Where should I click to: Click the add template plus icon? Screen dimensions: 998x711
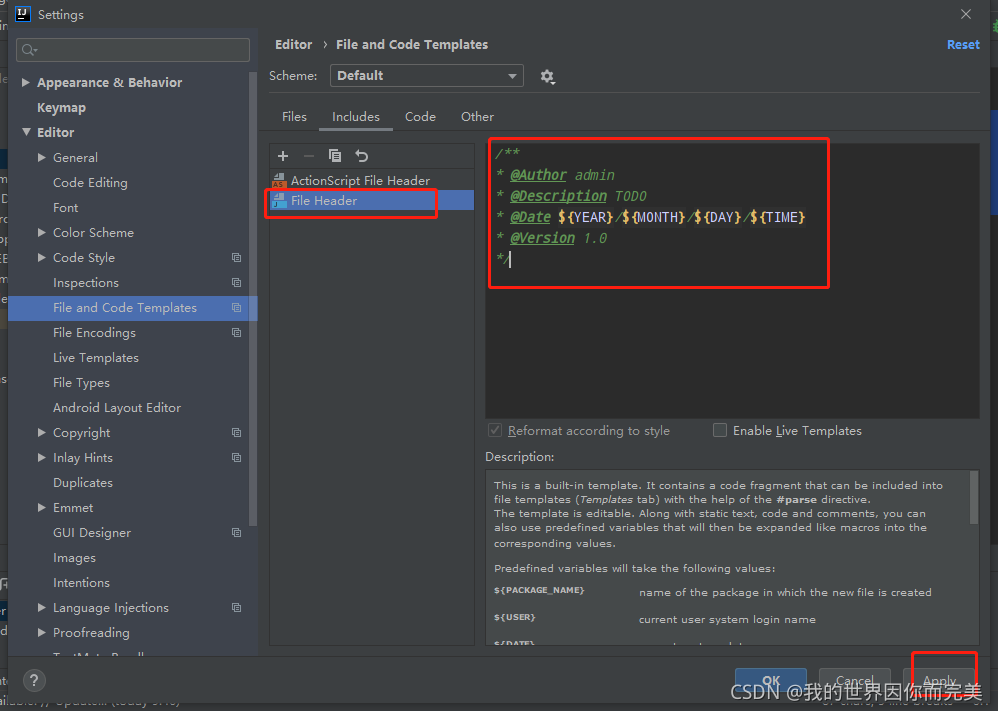[283, 156]
